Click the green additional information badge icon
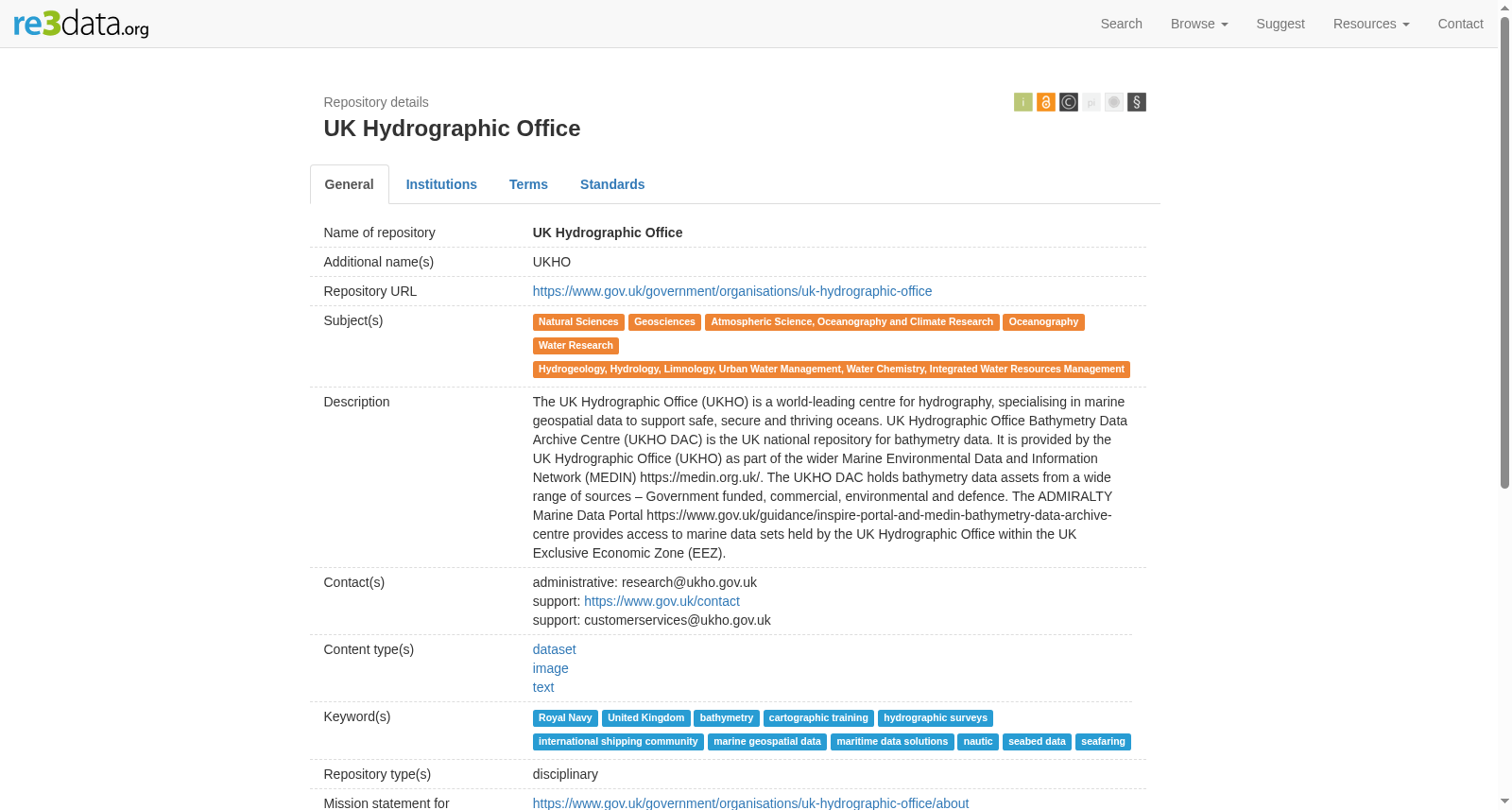Viewport: 1512px width, 810px height. pos(1023,102)
